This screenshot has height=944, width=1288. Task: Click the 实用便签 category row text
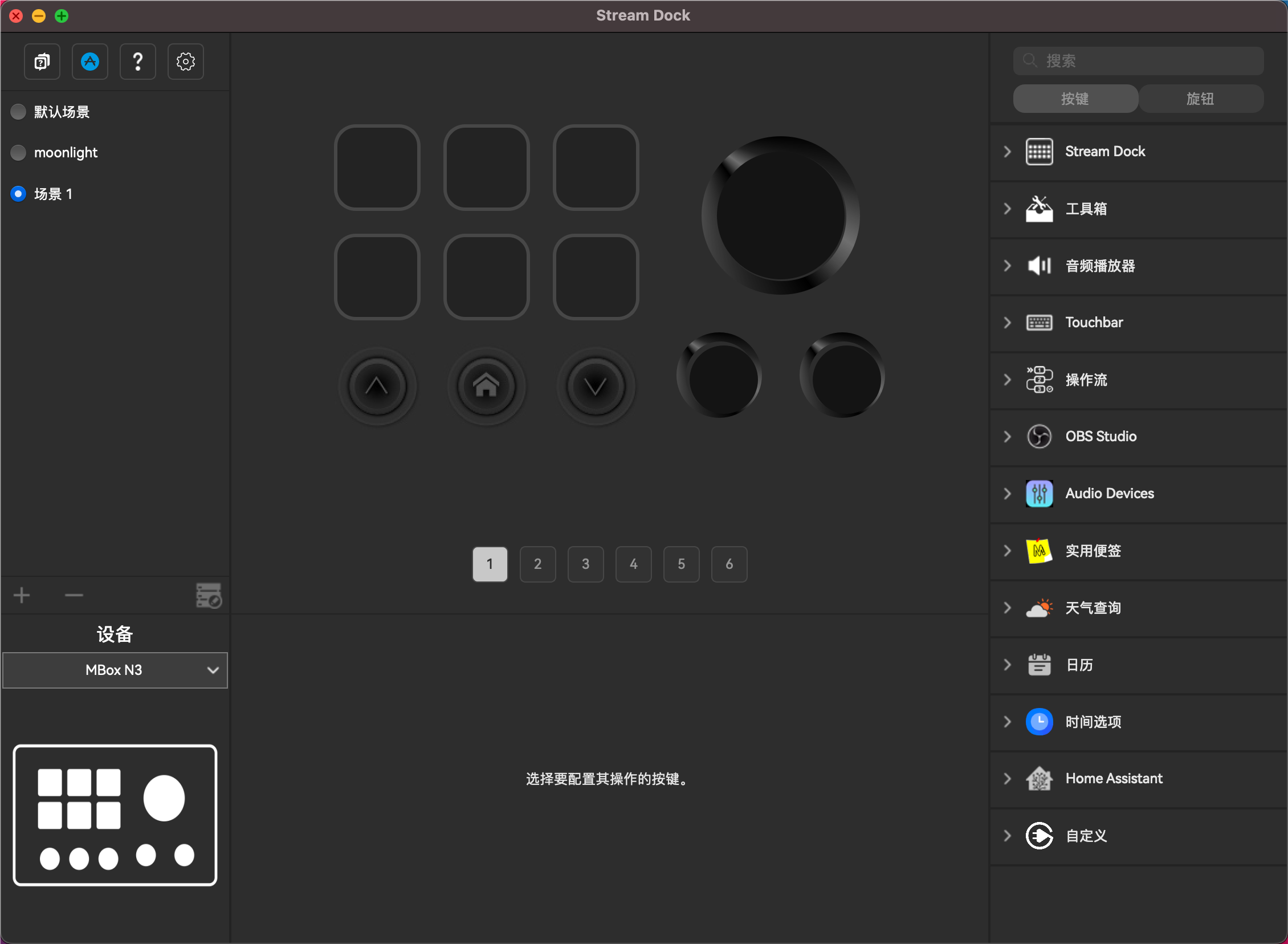pos(1093,550)
